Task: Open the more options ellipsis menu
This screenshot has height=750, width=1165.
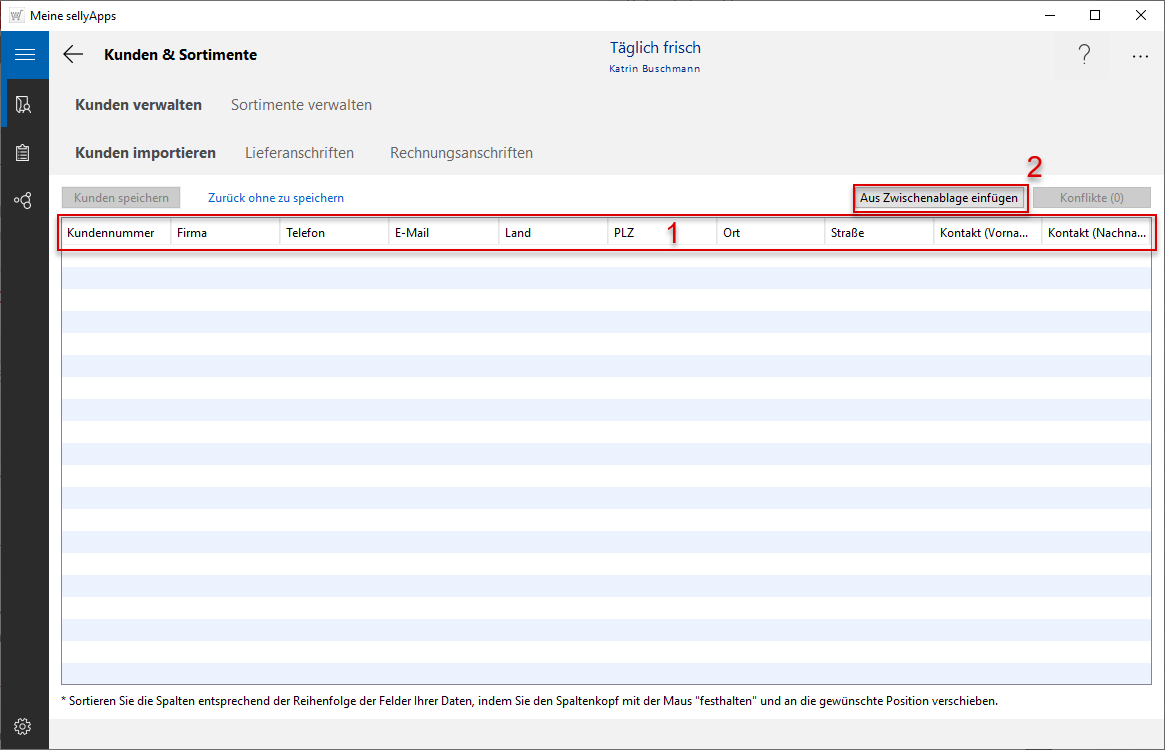Action: pos(1140,57)
